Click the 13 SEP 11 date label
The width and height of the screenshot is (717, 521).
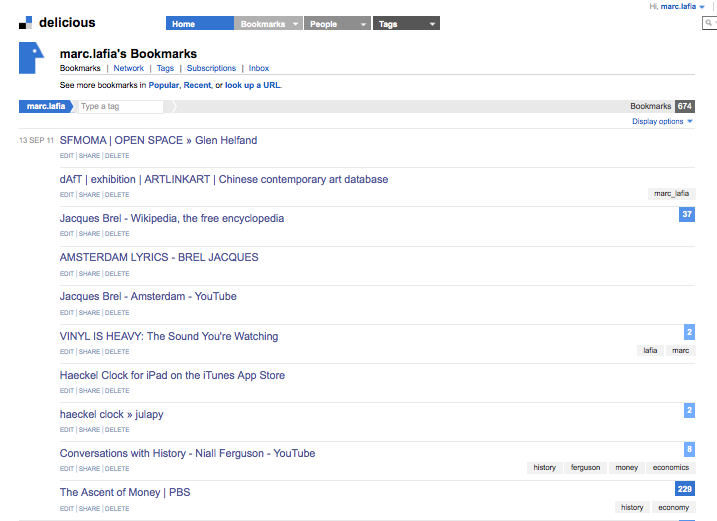click(36, 140)
